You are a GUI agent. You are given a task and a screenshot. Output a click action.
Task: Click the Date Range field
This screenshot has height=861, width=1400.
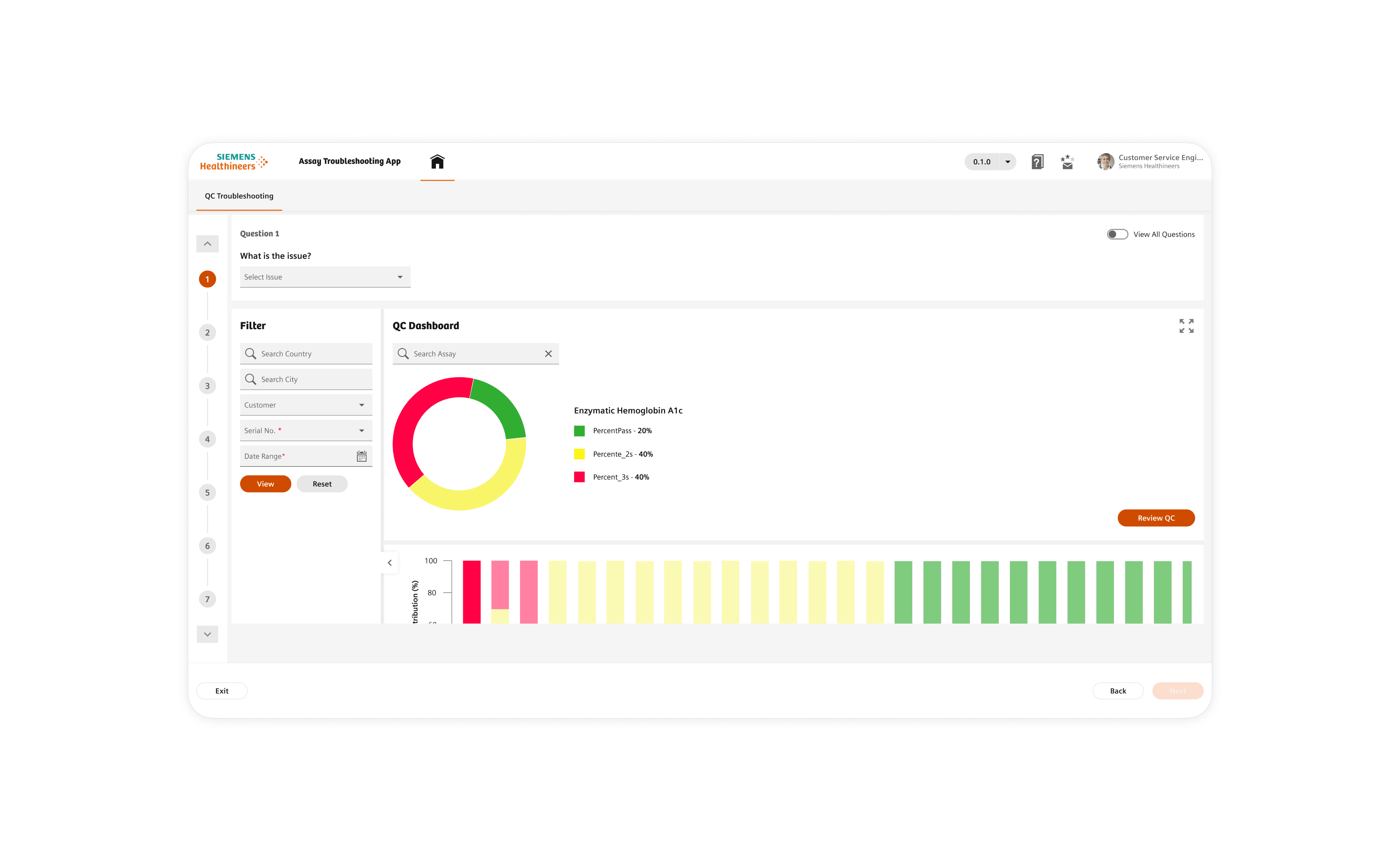306,456
